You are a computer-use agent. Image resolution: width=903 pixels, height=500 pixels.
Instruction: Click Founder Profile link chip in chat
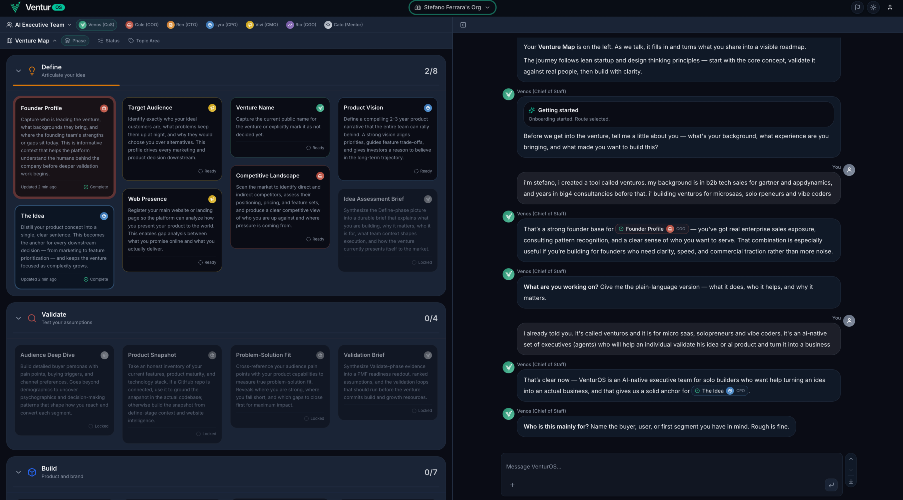click(652, 229)
